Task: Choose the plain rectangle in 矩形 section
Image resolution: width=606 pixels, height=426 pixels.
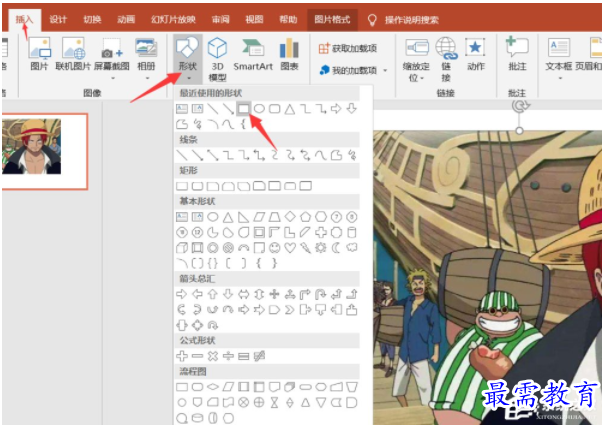Action: click(x=182, y=186)
